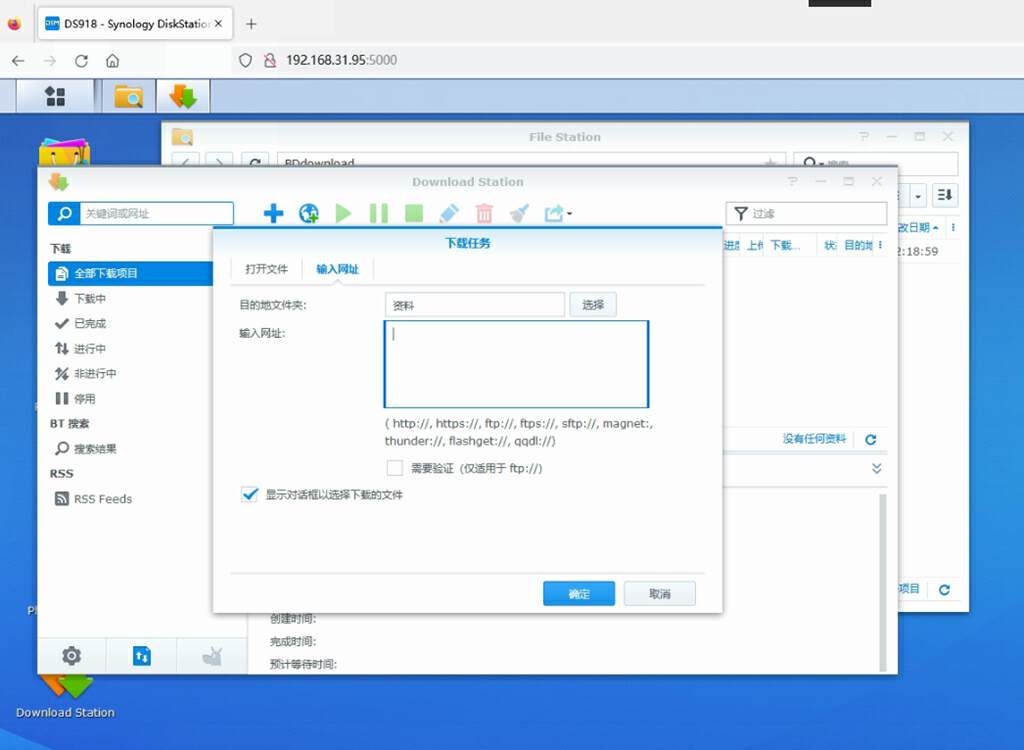Click the green stop square icon

413,213
